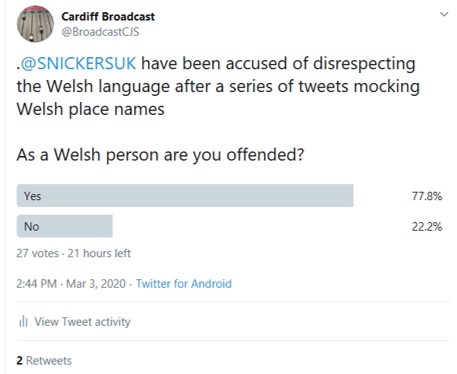The height and width of the screenshot is (374, 457).
Task: Expand the tweet options chevron menu
Action: 444,14
